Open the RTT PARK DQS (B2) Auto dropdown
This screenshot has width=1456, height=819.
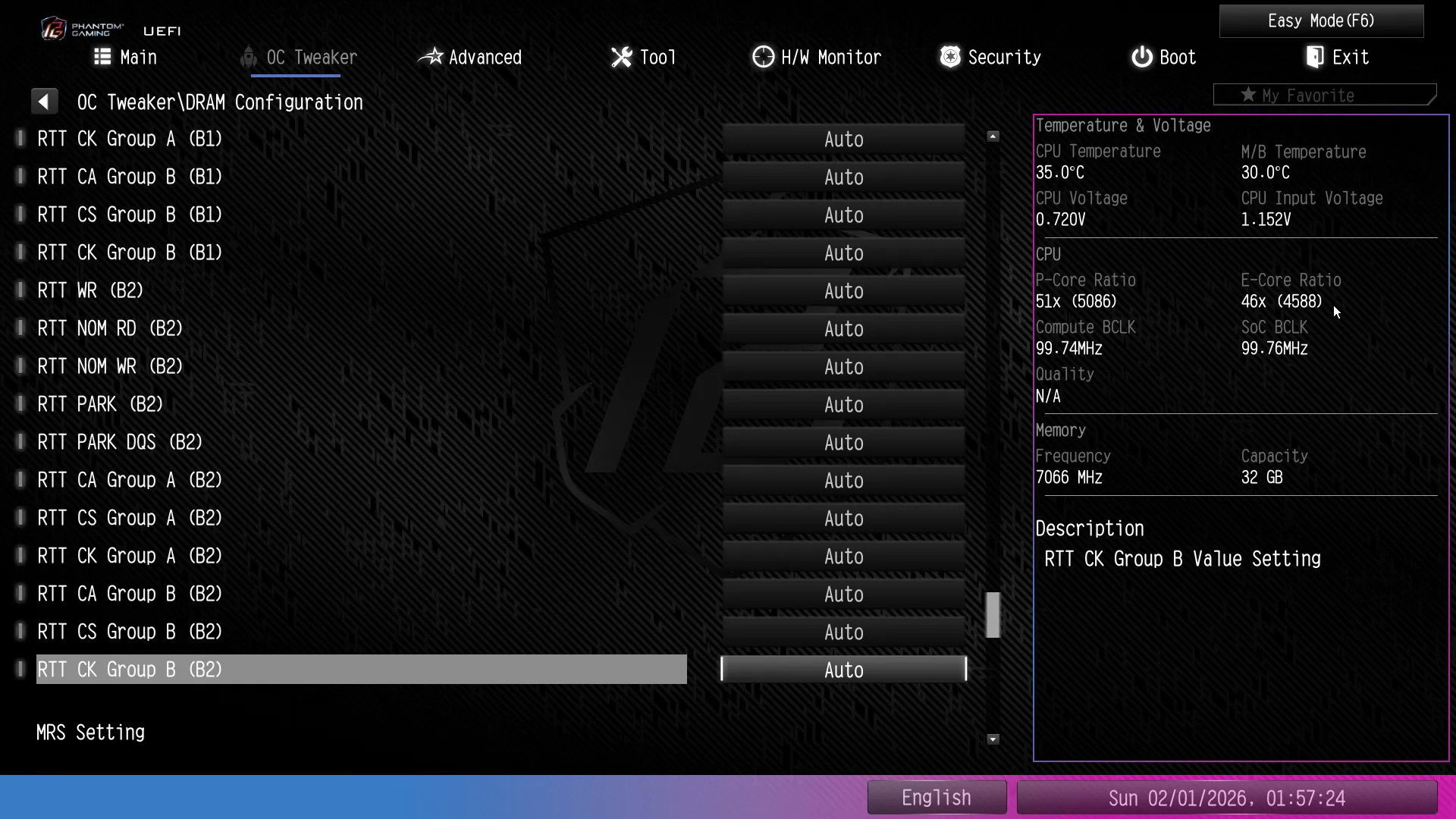click(x=843, y=443)
